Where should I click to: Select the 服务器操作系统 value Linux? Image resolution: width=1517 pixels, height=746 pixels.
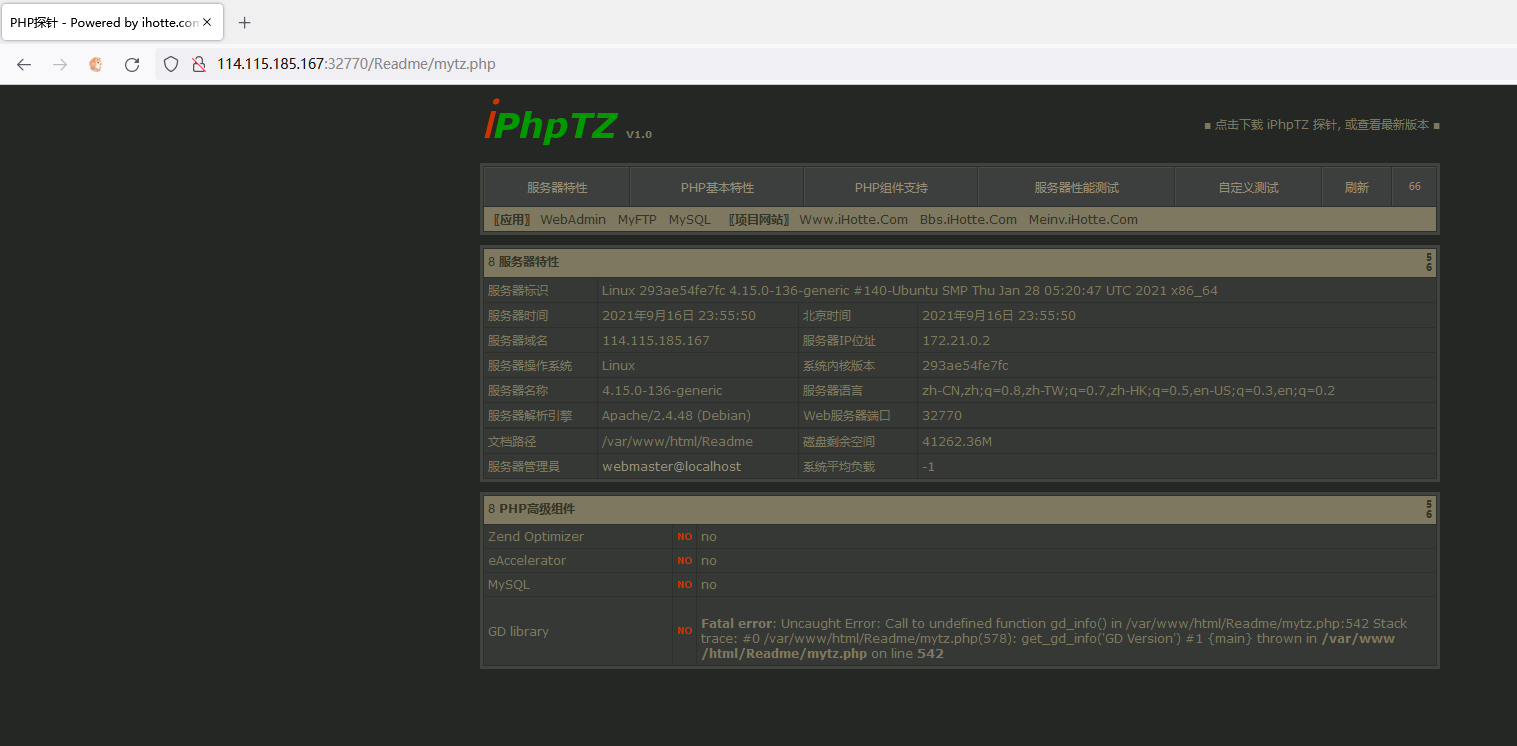[x=618, y=365]
